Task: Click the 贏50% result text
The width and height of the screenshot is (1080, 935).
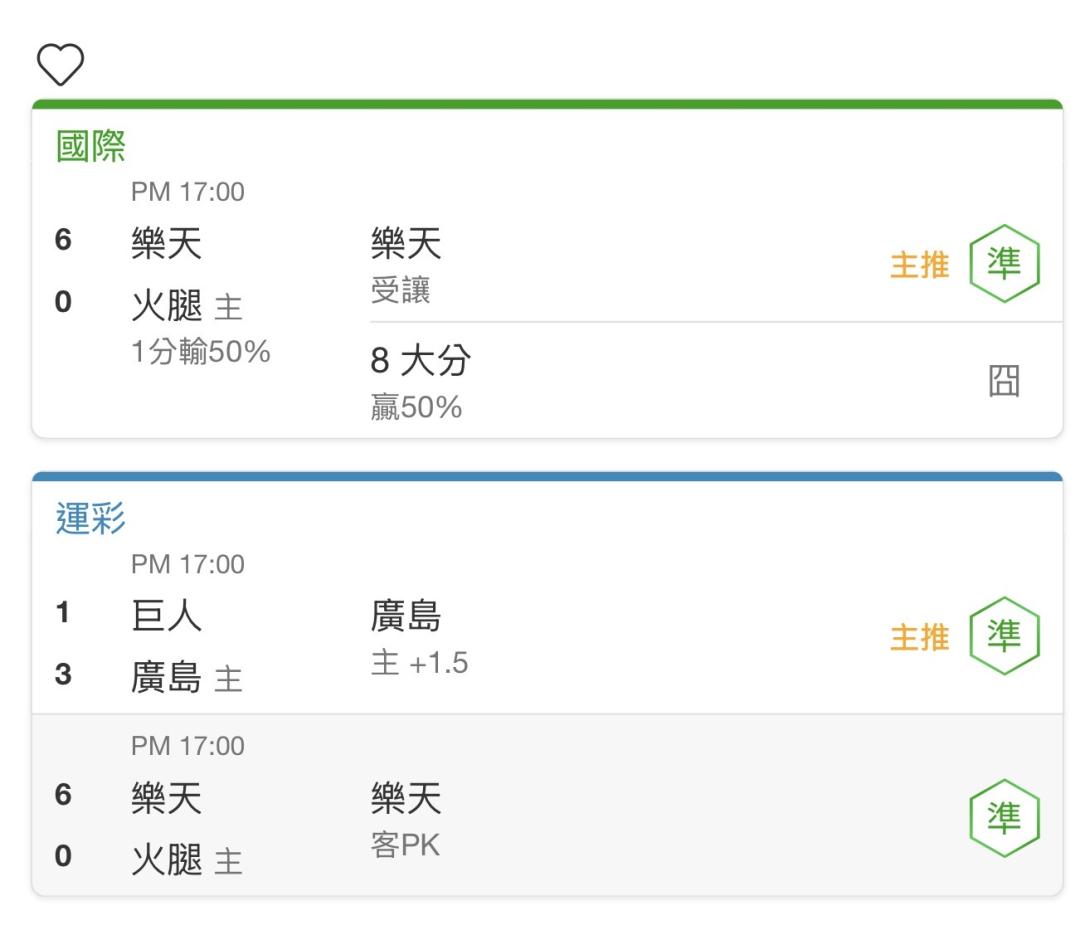Action: click(416, 407)
